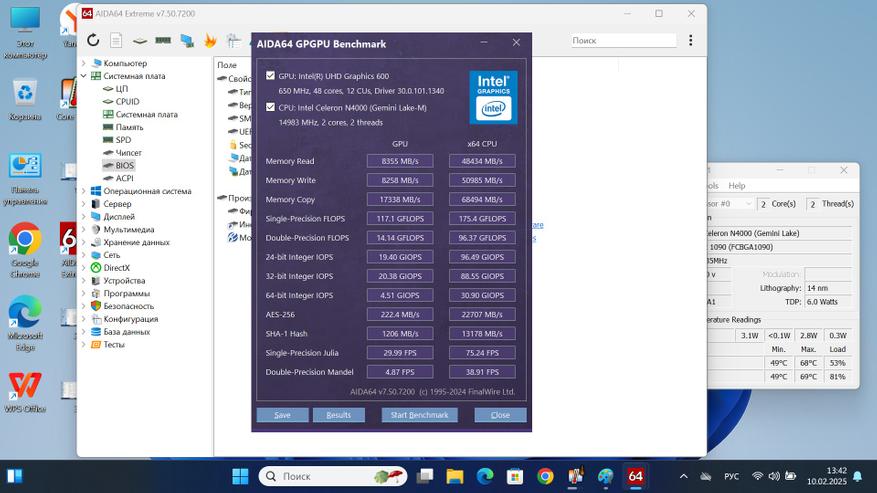This screenshot has height=493, width=877.
Task: Expand the Компьютер tree node arrow
Action: [x=84, y=63]
